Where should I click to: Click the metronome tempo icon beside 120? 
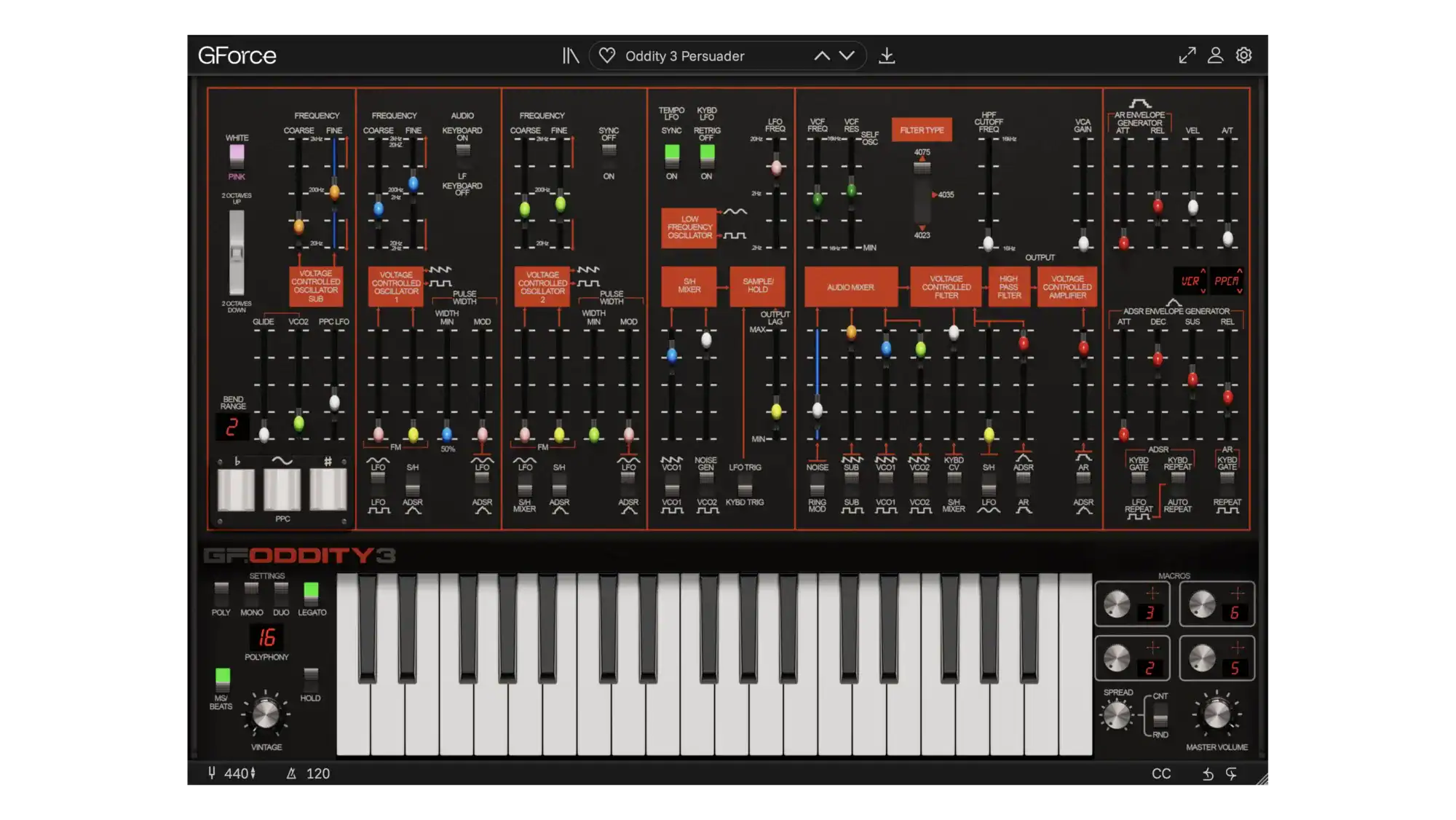pos(291,773)
